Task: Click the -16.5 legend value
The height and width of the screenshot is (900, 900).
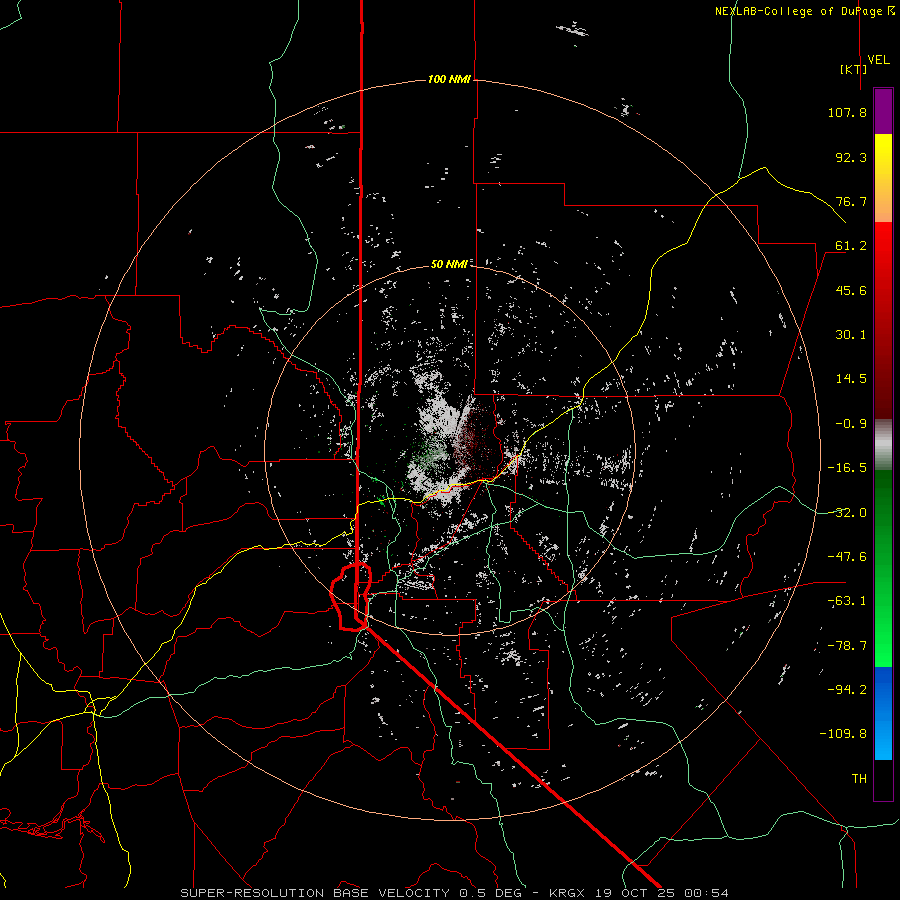Action: tap(847, 468)
